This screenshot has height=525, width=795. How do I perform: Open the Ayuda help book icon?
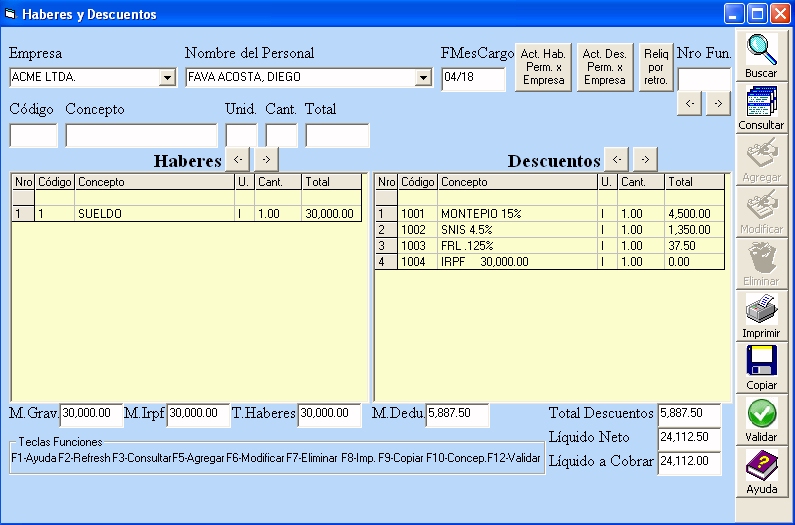(761, 466)
